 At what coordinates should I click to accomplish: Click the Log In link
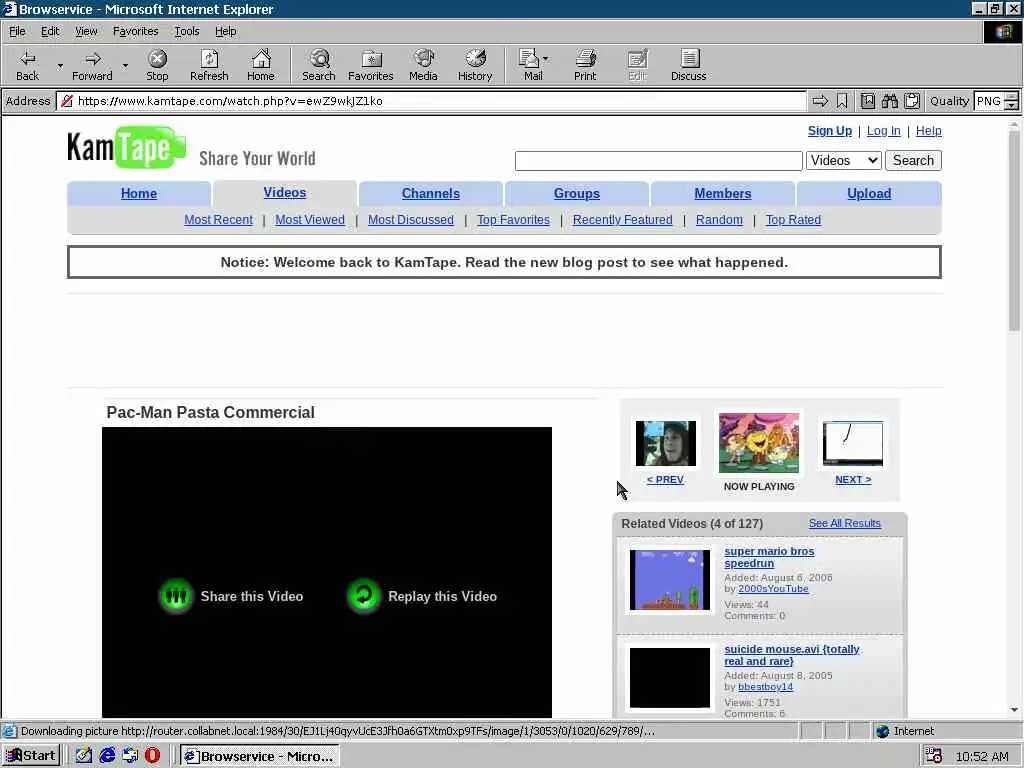[x=884, y=131]
